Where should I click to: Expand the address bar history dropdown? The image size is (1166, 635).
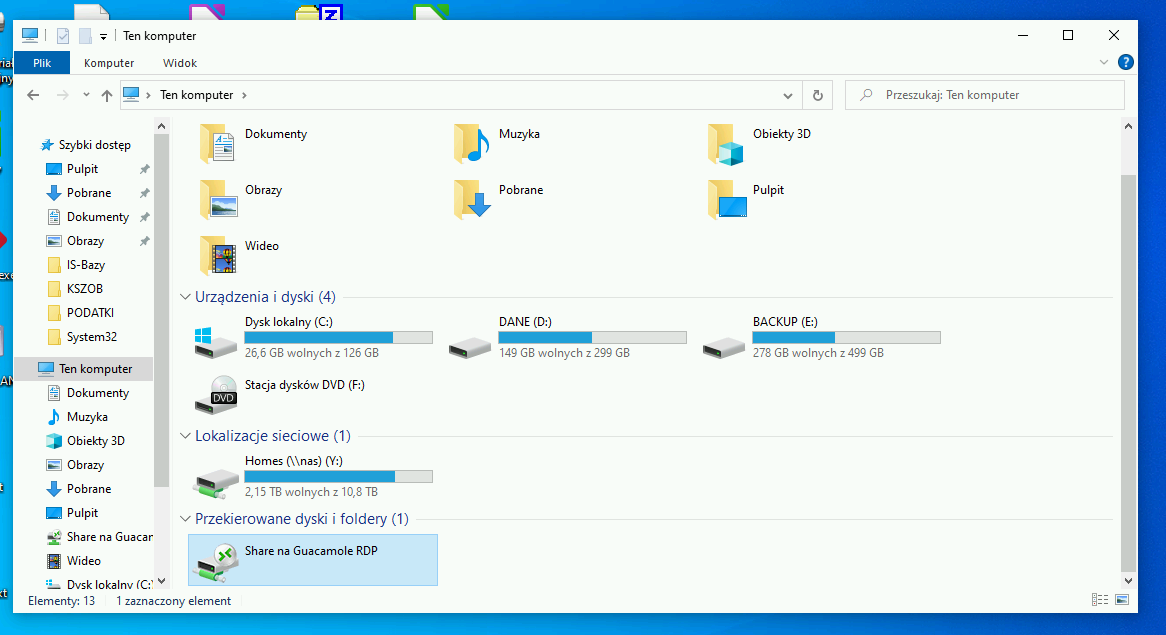coord(789,95)
